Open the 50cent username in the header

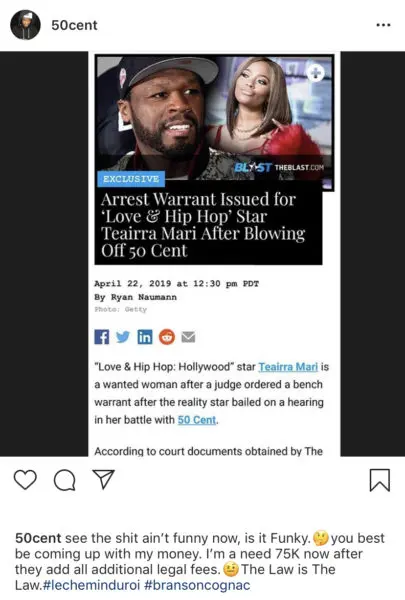point(74,25)
